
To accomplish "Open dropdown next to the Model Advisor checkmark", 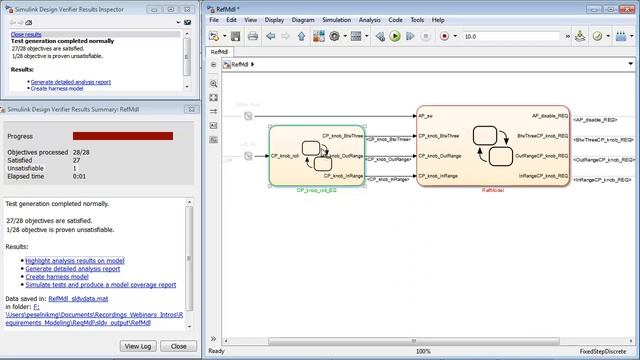I will click(608, 36).
